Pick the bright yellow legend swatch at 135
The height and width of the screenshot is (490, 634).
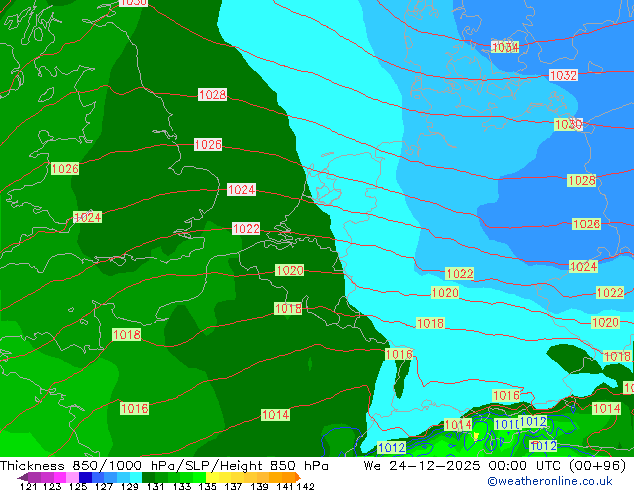coord(212,477)
